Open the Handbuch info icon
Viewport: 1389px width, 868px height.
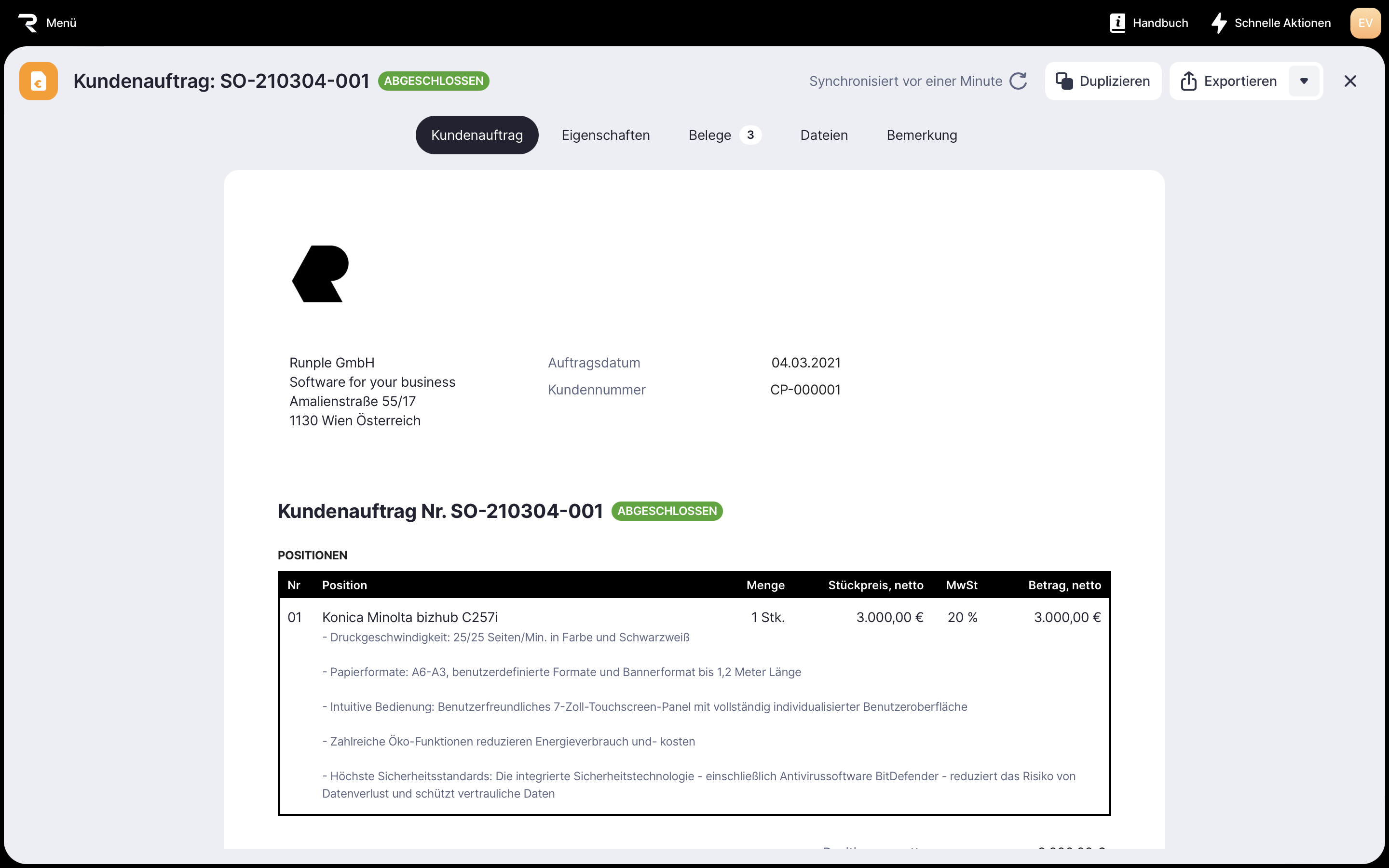coord(1117,23)
